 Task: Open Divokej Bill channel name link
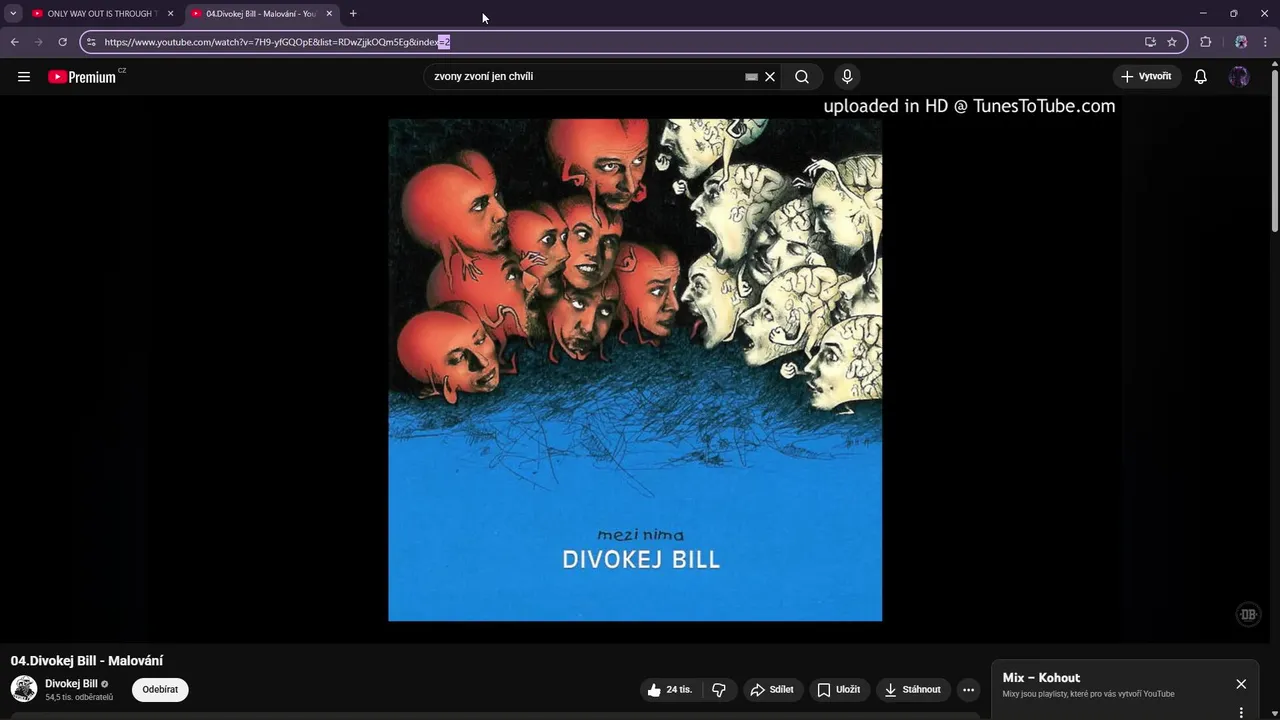coord(71,684)
